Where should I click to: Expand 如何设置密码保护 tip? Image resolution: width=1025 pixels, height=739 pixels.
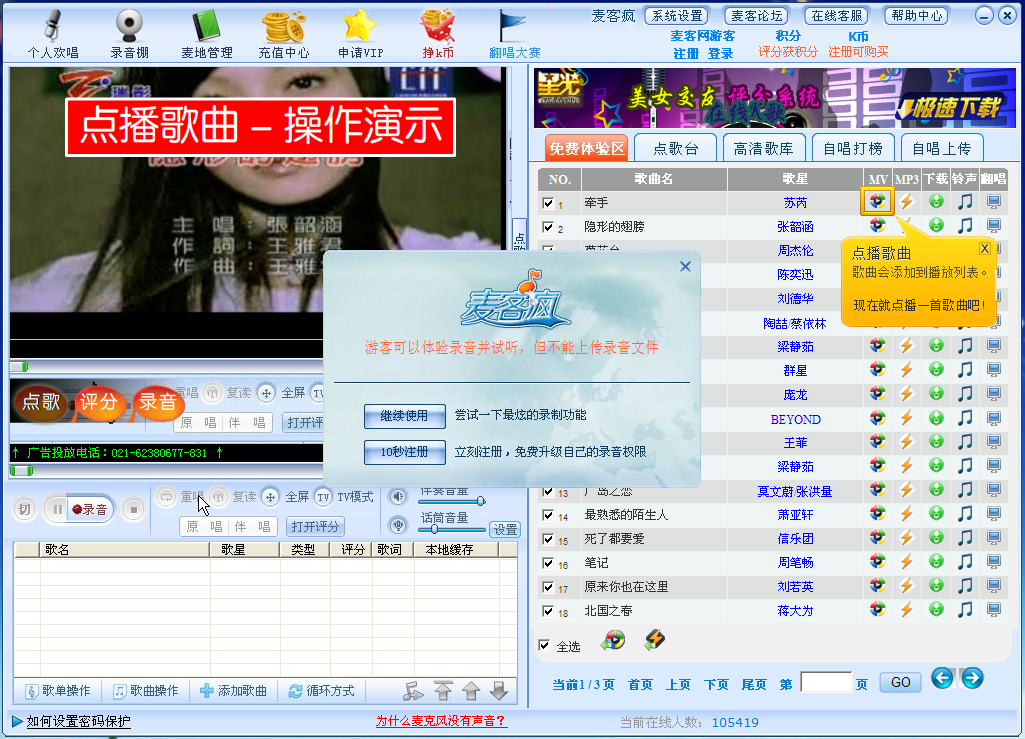click(x=71, y=721)
